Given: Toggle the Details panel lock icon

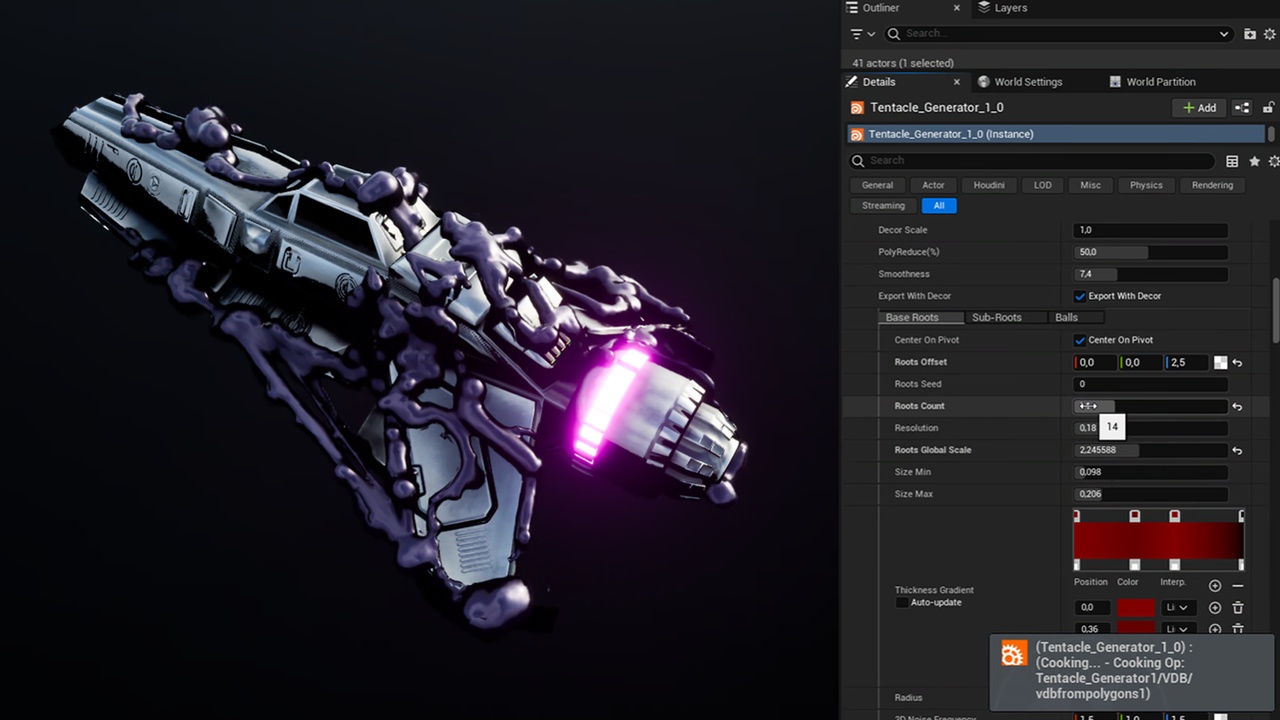Looking at the screenshot, I should click(x=1268, y=108).
